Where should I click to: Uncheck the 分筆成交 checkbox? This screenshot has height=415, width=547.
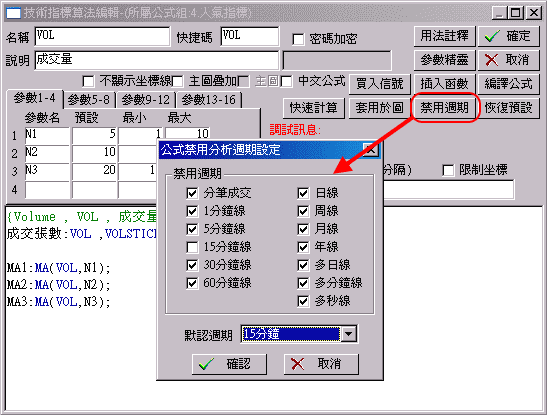192,193
